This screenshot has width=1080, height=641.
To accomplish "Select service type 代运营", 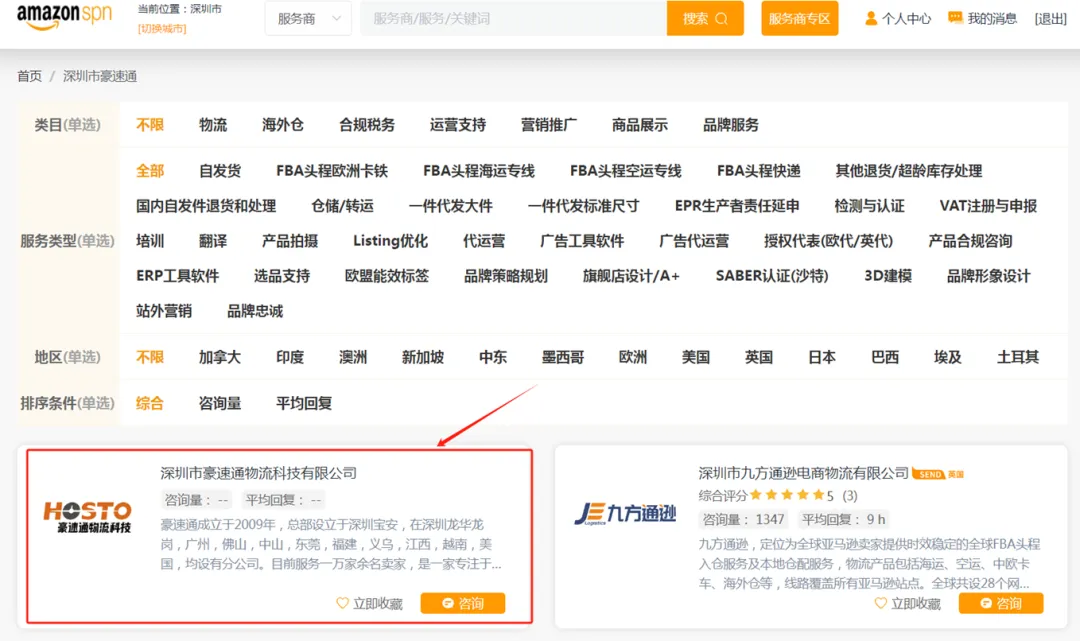I will point(484,241).
